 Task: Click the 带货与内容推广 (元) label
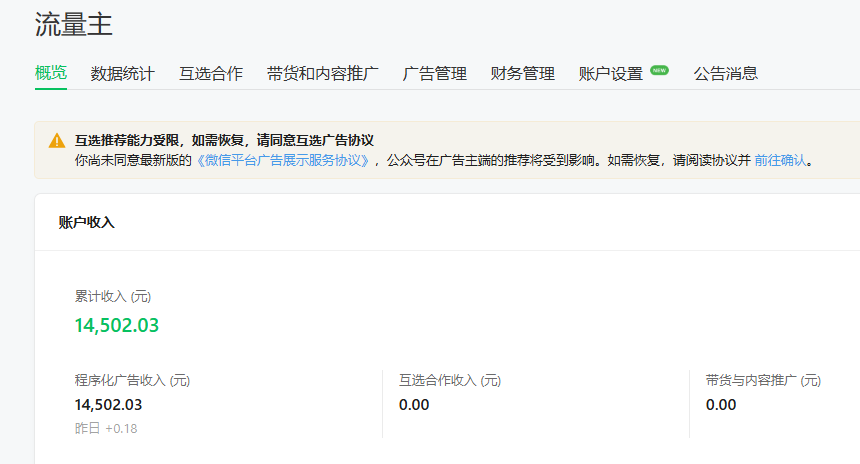coord(763,380)
